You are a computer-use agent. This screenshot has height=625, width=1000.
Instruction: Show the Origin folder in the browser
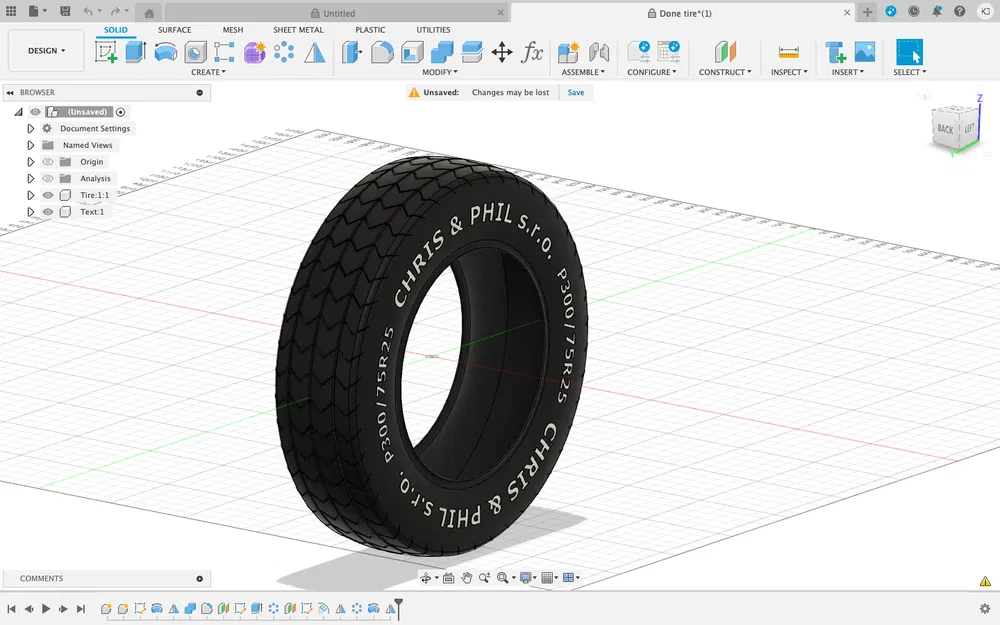point(47,161)
